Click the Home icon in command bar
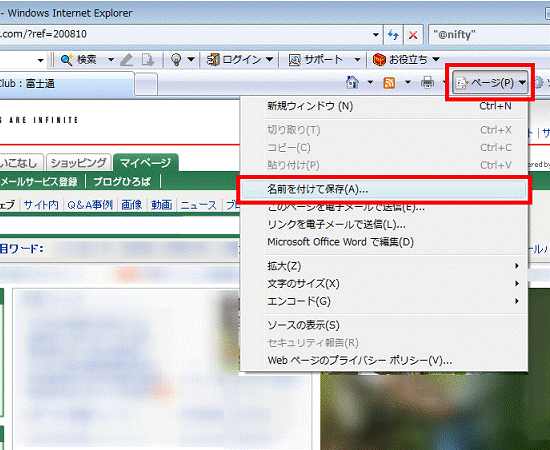The height and width of the screenshot is (450, 550). (352, 83)
